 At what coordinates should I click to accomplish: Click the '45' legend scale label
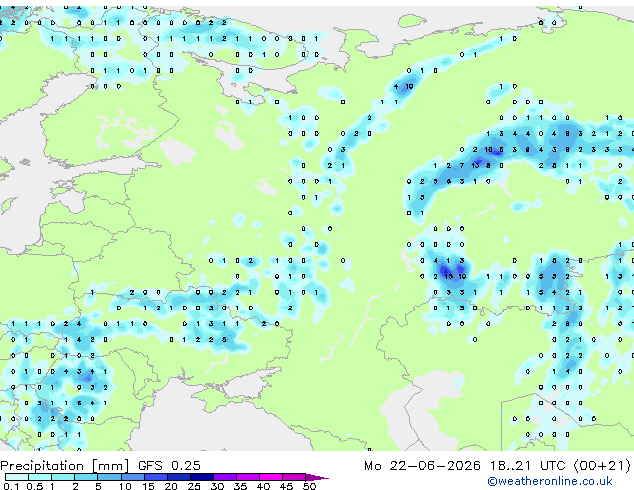pos(286,486)
